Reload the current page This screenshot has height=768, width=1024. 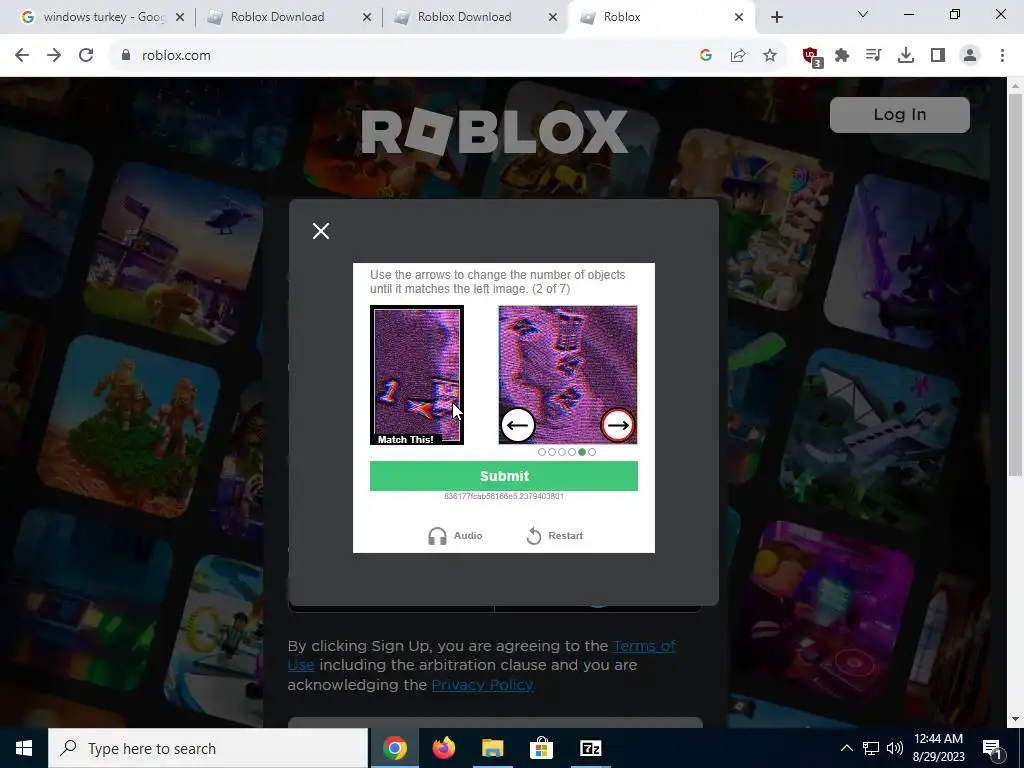pyautogui.click(x=86, y=56)
